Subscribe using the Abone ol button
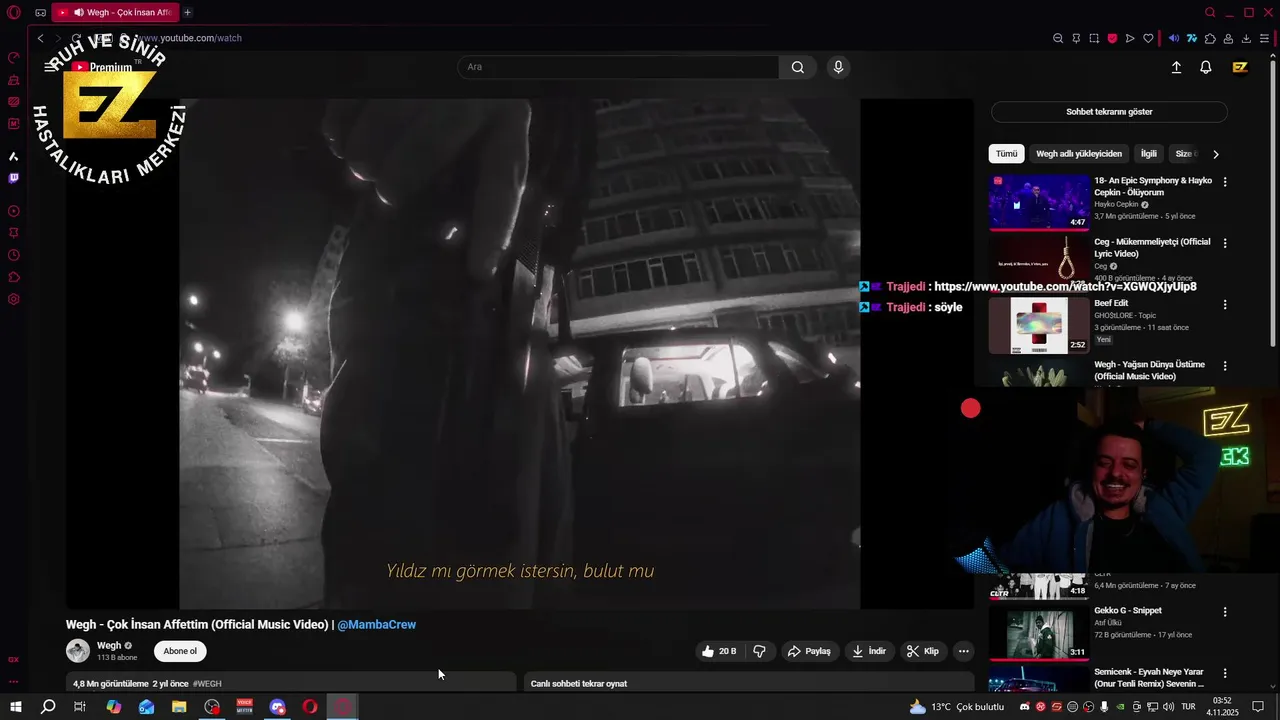The height and width of the screenshot is (720, 1280). [x=180, y=651]
